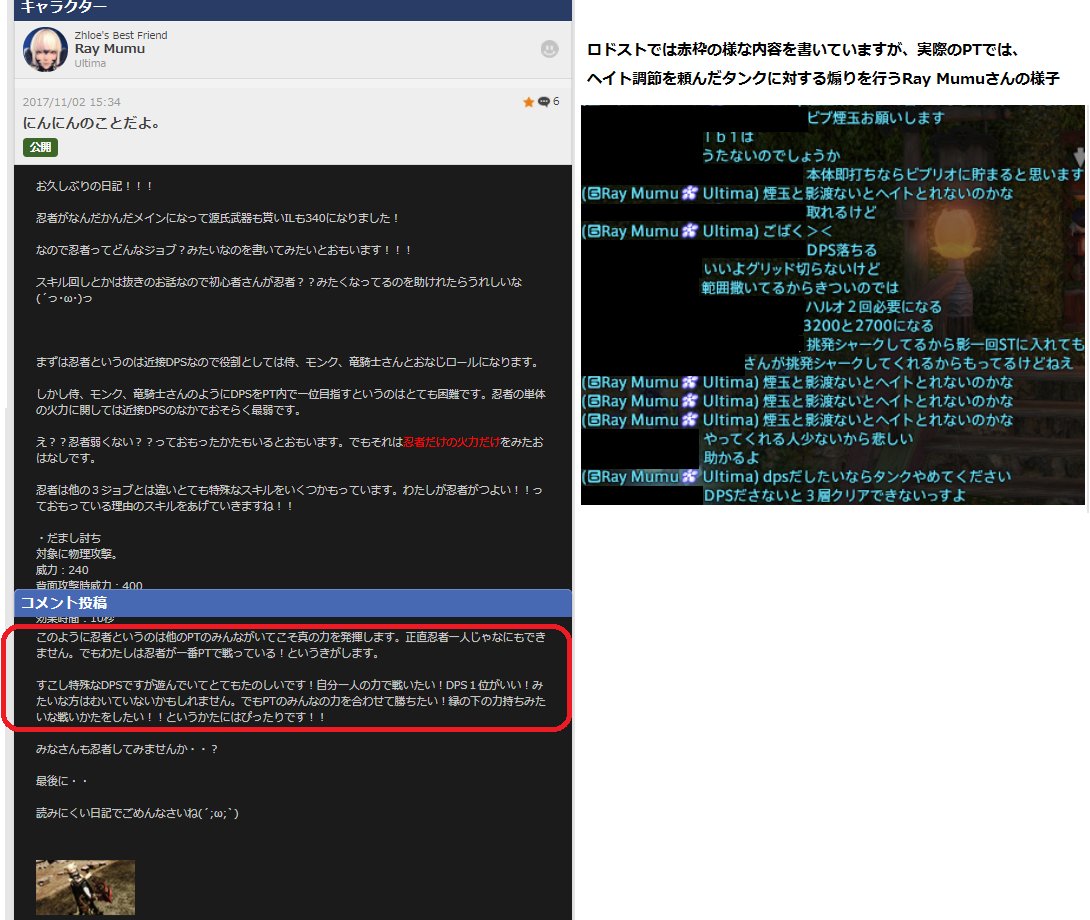The height and width of the screenshot is (920, 1090).
Task: Click the title Zhloe's Best Friend
Action: click(x=121, y=35)
